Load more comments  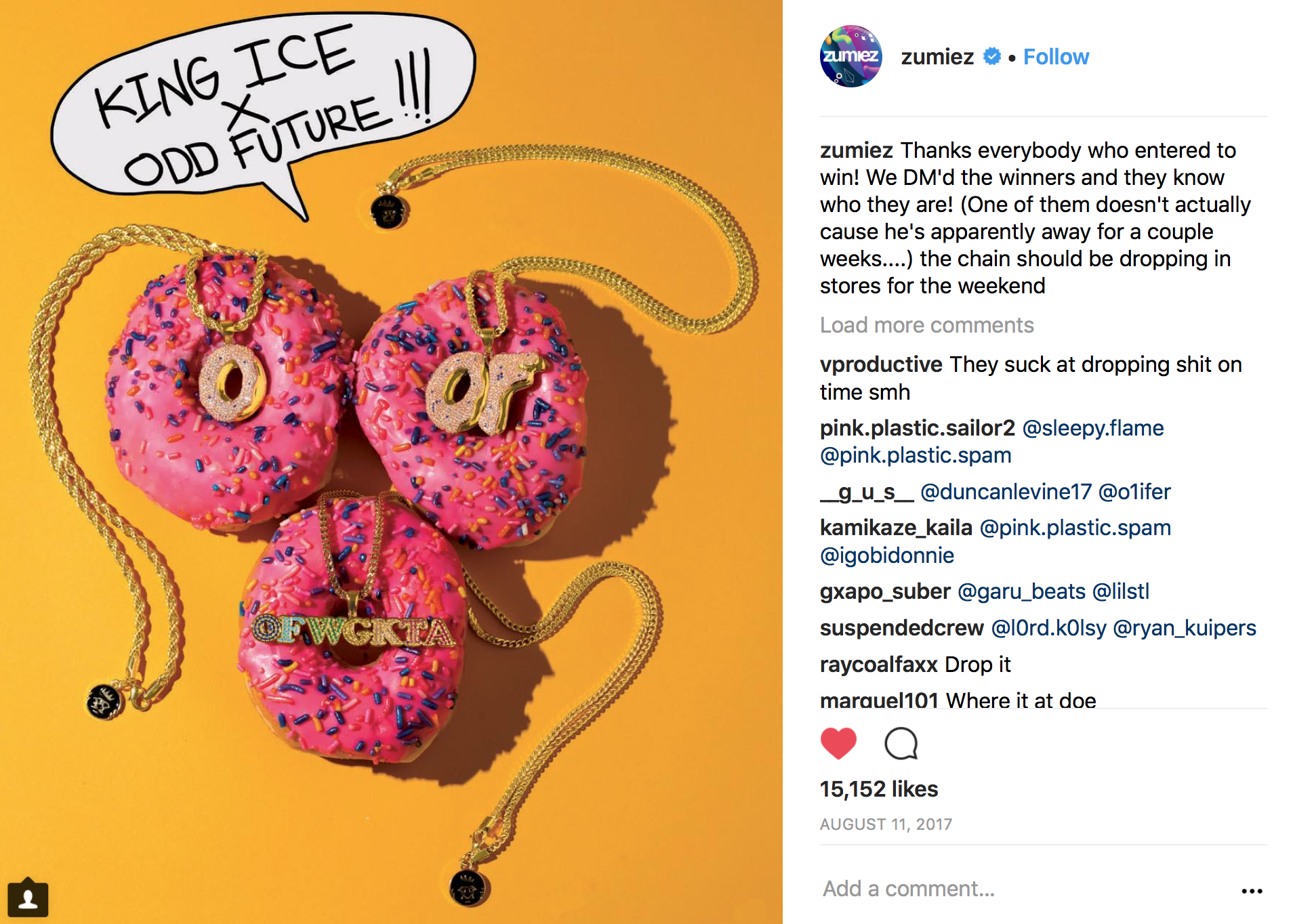(x=926, y=325)
